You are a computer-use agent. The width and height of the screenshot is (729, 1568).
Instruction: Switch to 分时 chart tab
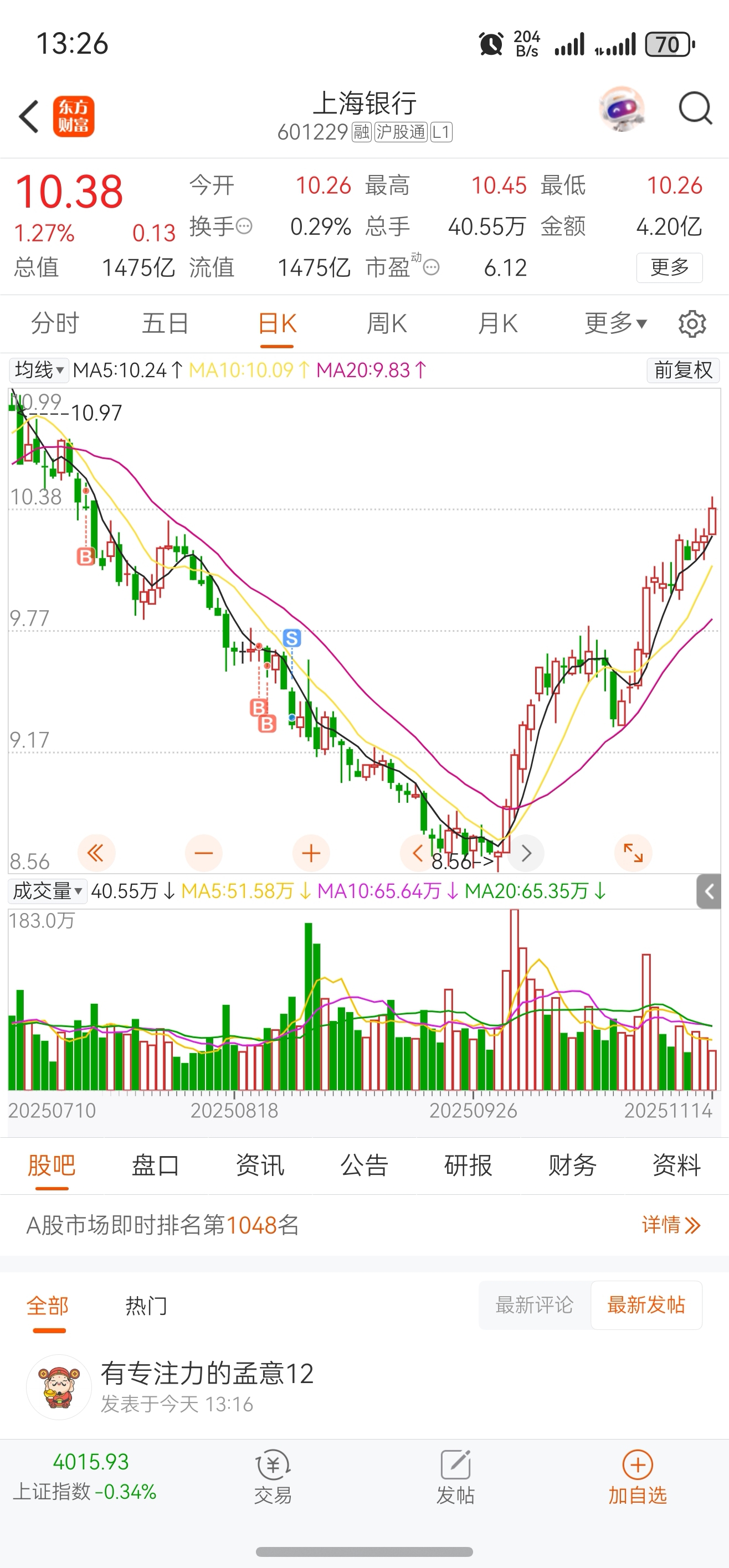click(55, 323)
